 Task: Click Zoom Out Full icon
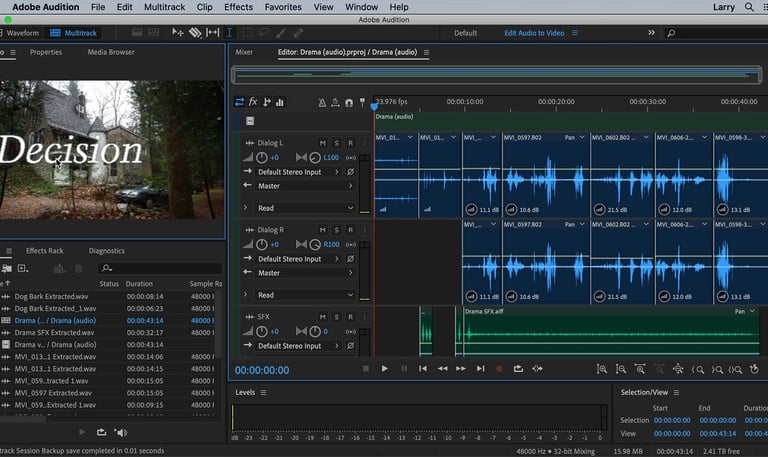click(x=678, y=369)
